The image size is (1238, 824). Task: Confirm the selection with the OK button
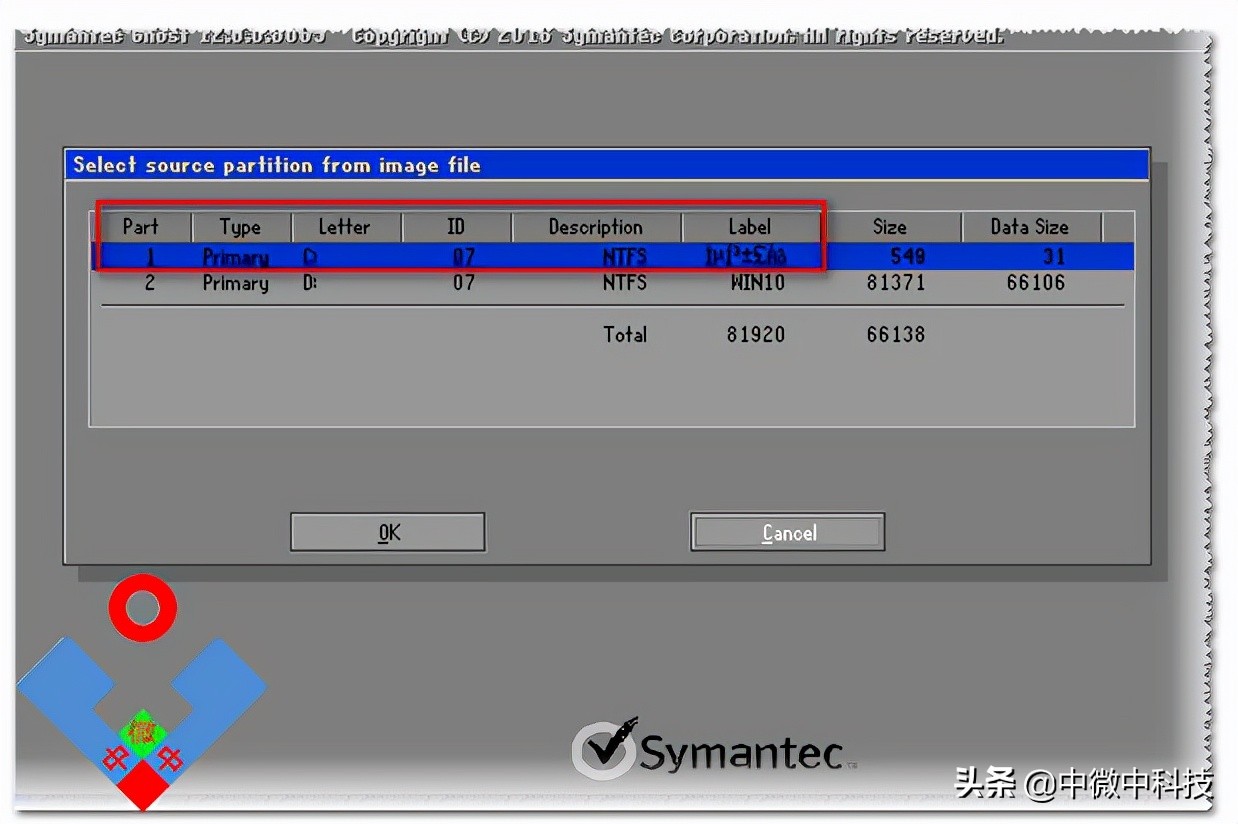388,533
